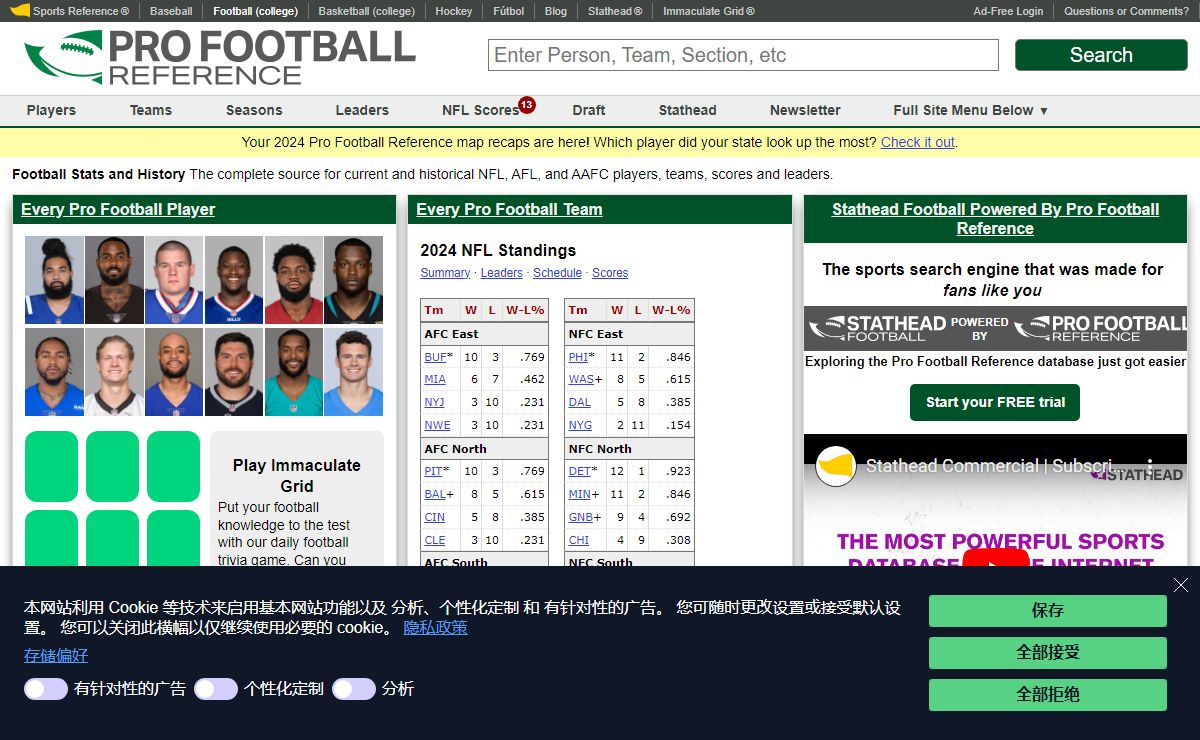The height and width of the screenshot is (740, 1200).
Task: Click the Check it out link
Action: (918, 142)
